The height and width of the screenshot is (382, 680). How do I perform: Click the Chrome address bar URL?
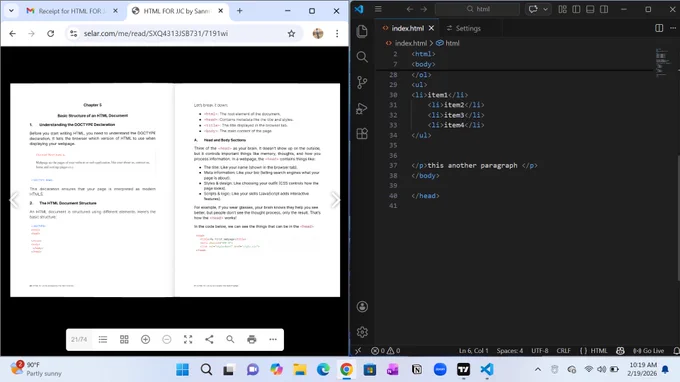tap(156, 33)
